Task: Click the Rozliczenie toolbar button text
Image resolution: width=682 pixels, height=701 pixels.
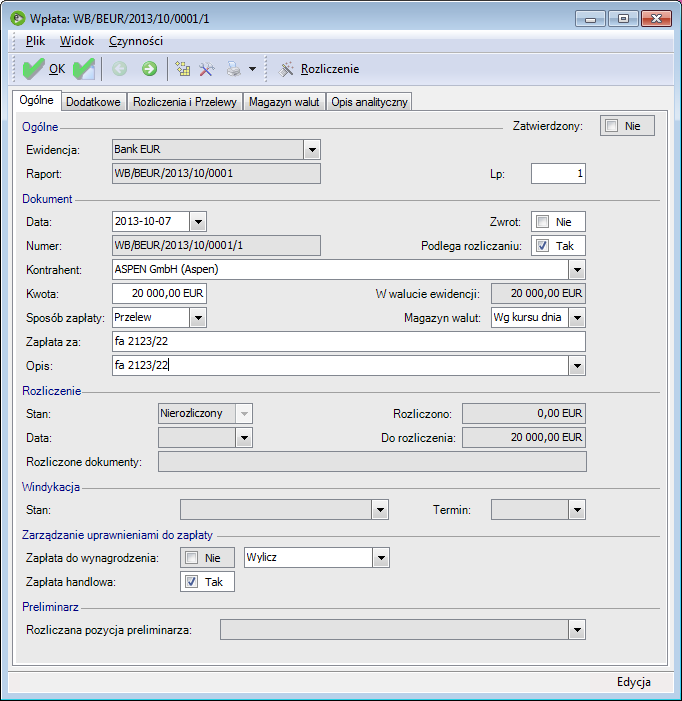Action: 330,69
